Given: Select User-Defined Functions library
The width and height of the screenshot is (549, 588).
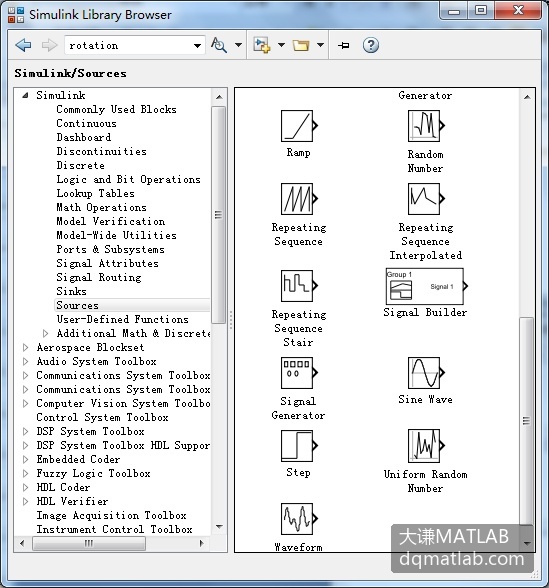Looking at the screenshot, I should click(x=122, y=320).
